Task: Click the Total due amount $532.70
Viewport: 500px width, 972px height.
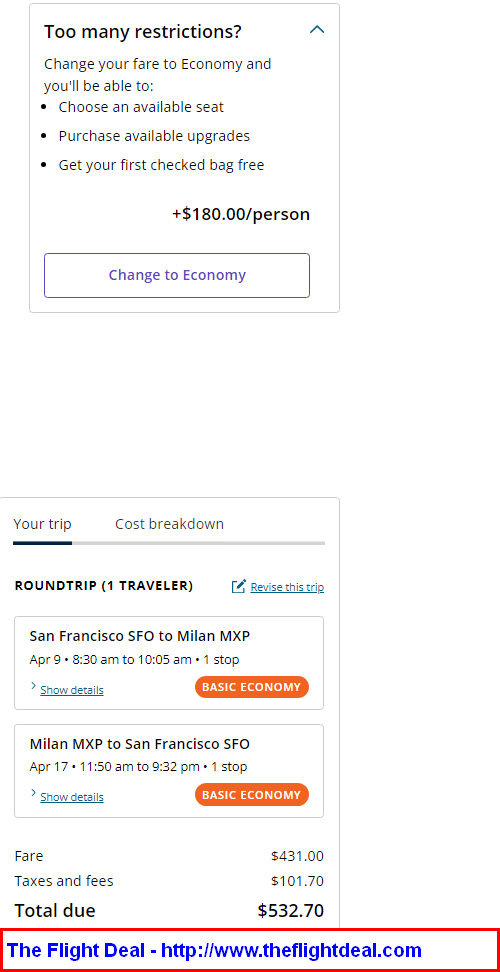Action: click(291, 910)
